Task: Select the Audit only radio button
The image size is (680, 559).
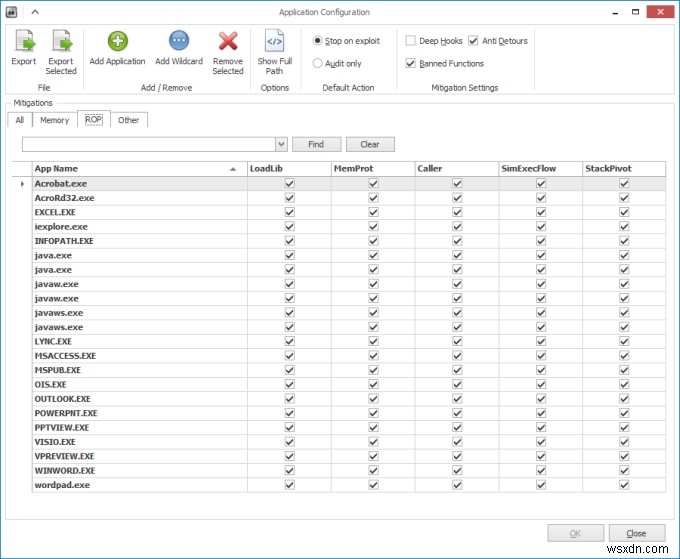Action: [x=317, y=63]
